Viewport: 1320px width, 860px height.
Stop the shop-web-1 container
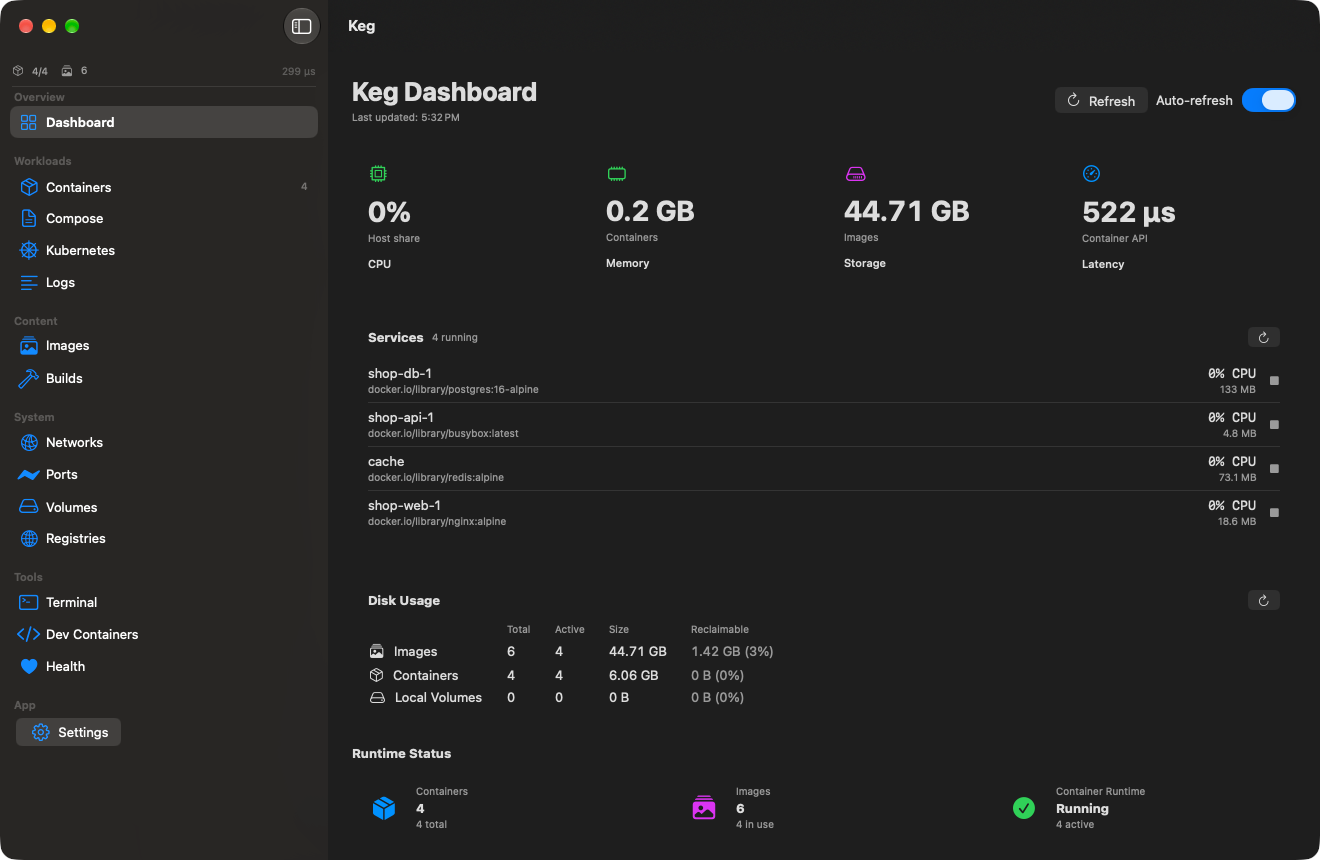point(1274,513)
